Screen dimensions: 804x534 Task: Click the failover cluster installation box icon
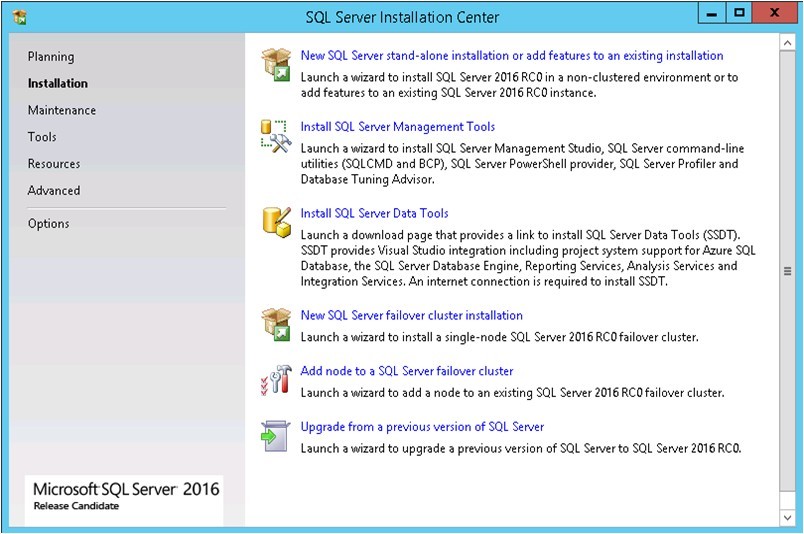[276, 324]
